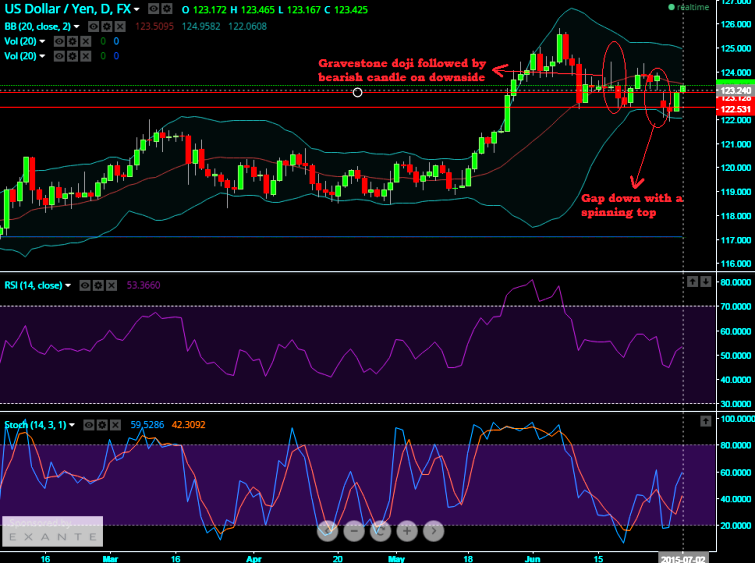The height and width of the screenshot is (563, 755).
Task: Expand the BB (20, close, 2) dropdown
Action: tap(77, 26)
